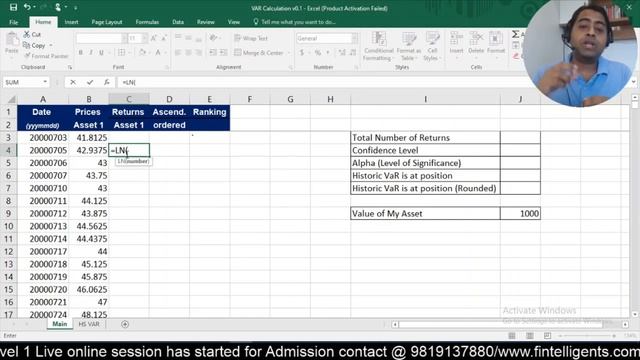Switch to the Review tab
This screenshot has width=640, height=360.
click(x=206, y=22)
